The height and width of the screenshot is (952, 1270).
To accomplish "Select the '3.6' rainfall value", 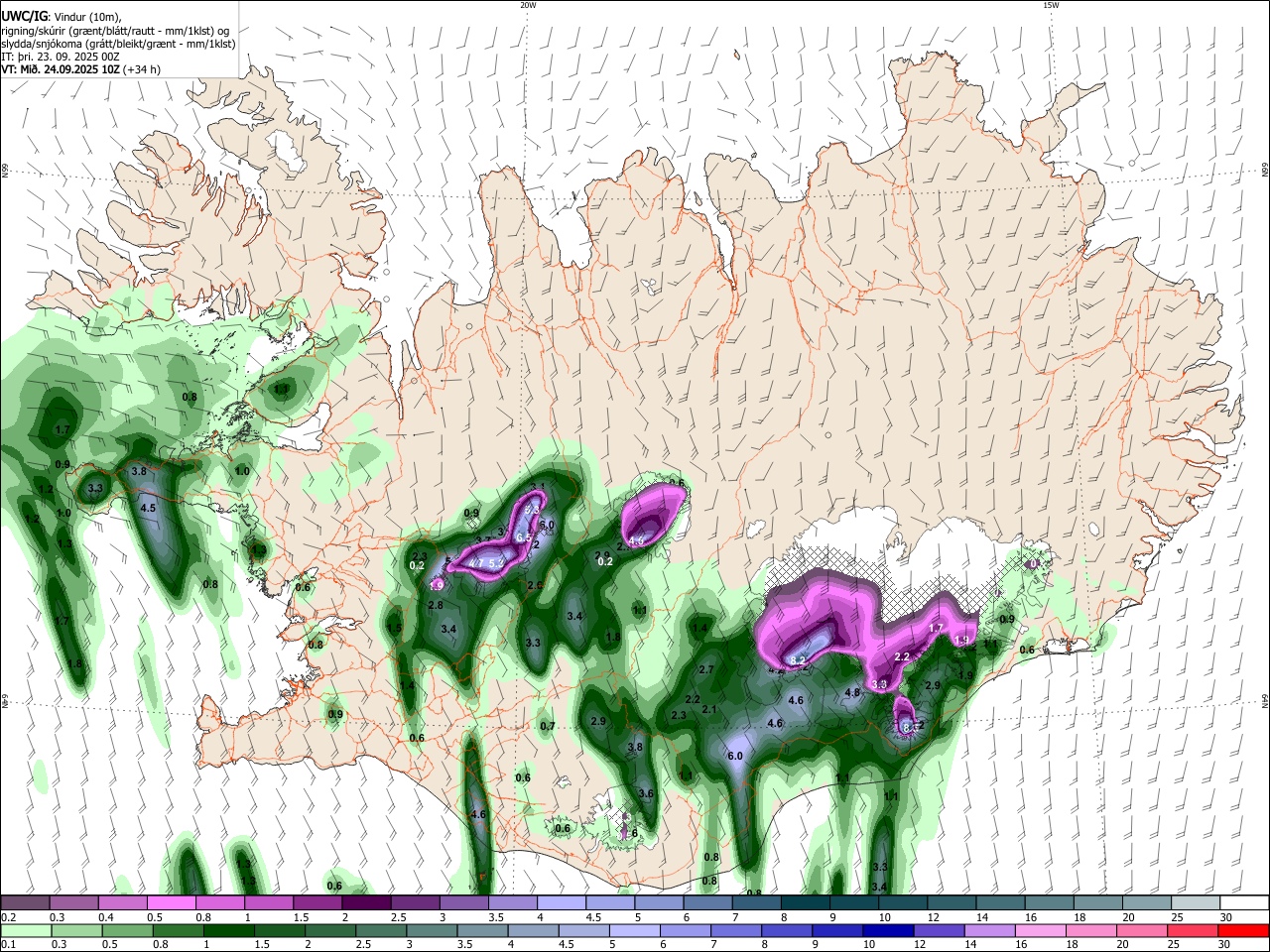I will coord(646,794).
